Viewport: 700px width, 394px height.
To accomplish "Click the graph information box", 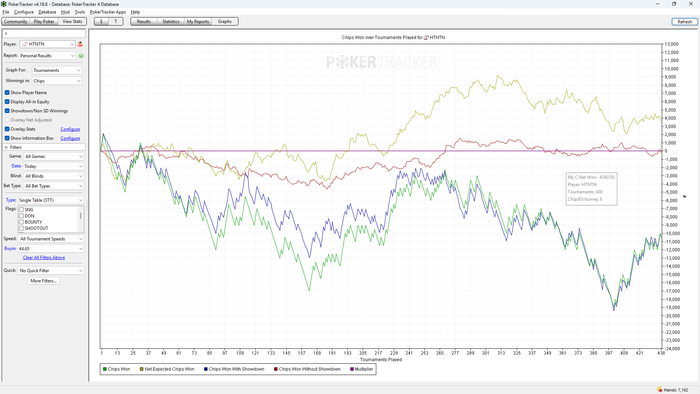I will coord(592,188).
